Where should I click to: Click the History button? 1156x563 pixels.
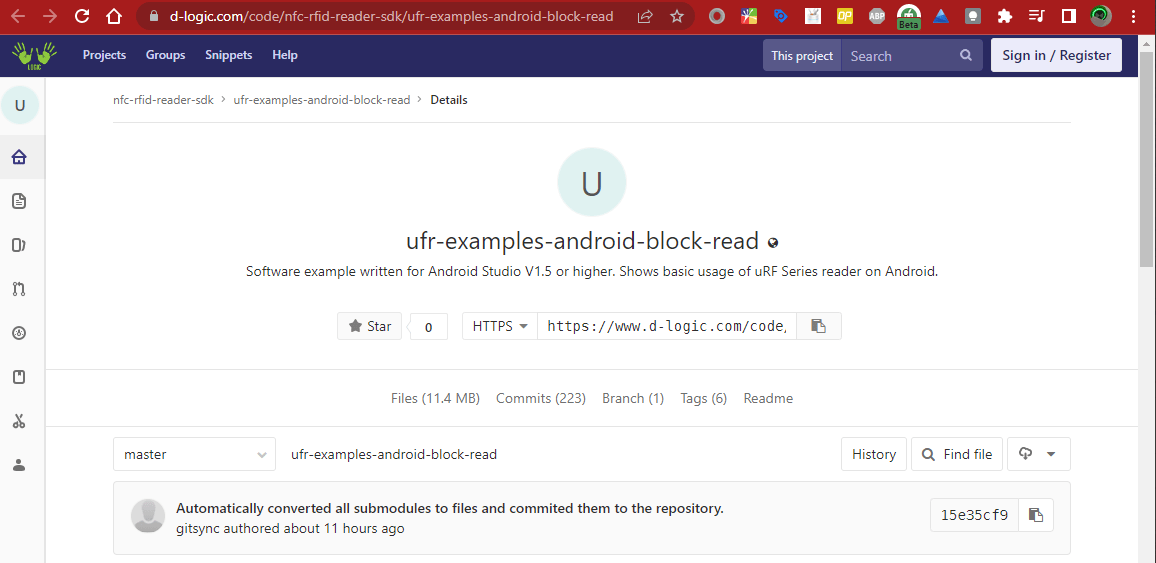874,454
